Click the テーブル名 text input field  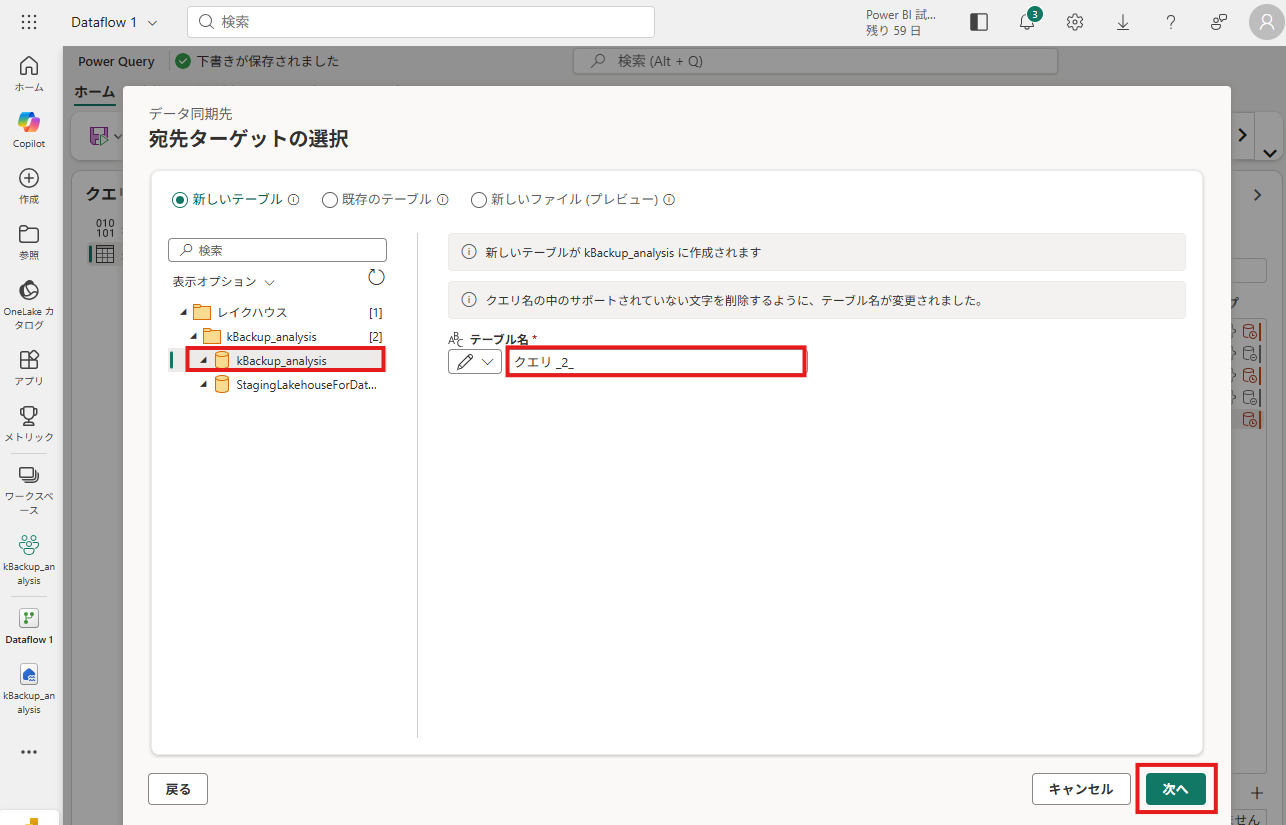point(655,362)
